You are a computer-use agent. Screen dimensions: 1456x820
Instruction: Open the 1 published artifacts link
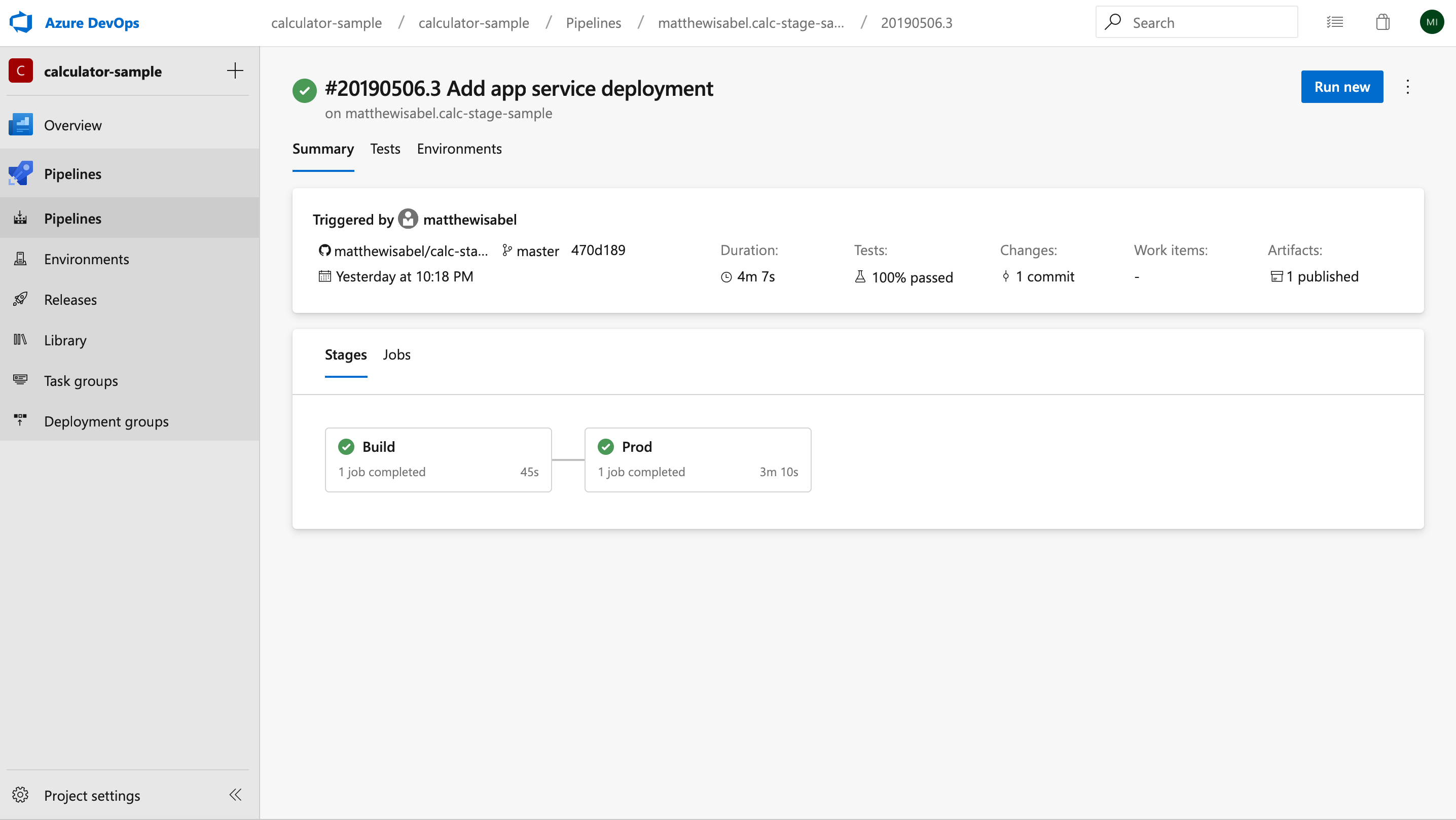[1323, 276]
